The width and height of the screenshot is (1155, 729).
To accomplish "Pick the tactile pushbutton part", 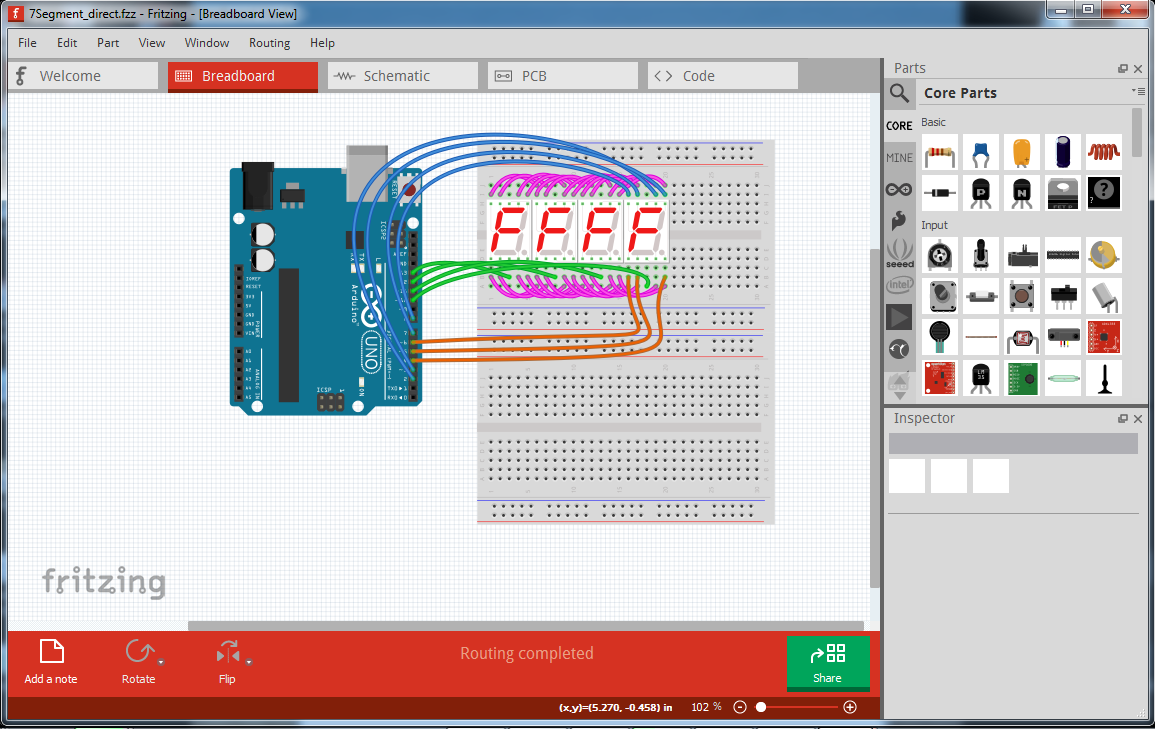I will tap(1022, 296).
